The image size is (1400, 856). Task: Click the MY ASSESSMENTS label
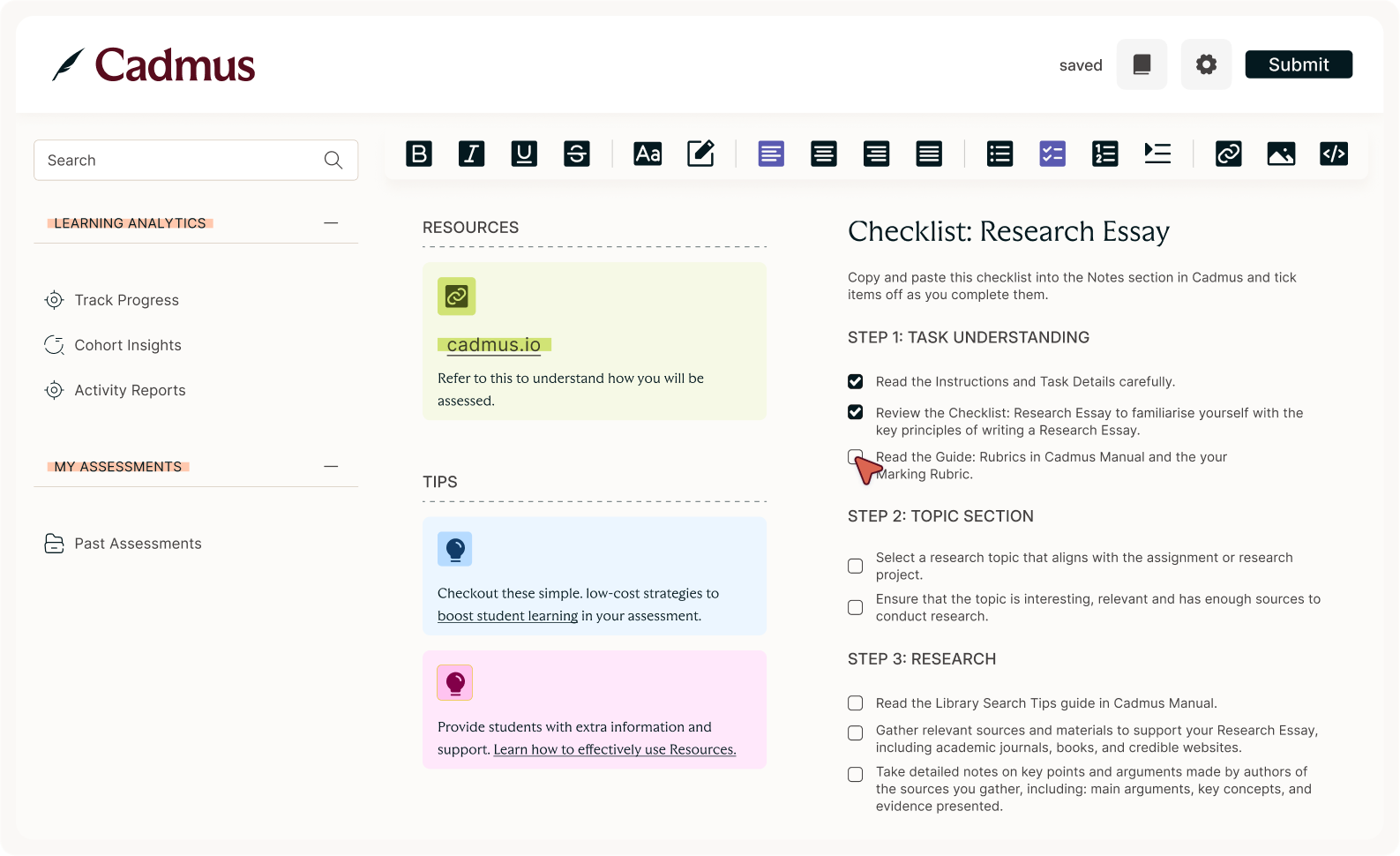click(x=118, y=466)
